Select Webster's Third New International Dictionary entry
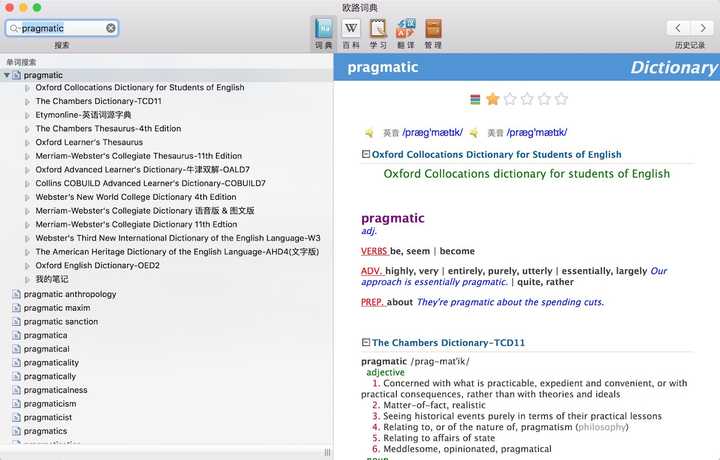The width and height of the screenshot is (720, 460). [x=178, y=238]
